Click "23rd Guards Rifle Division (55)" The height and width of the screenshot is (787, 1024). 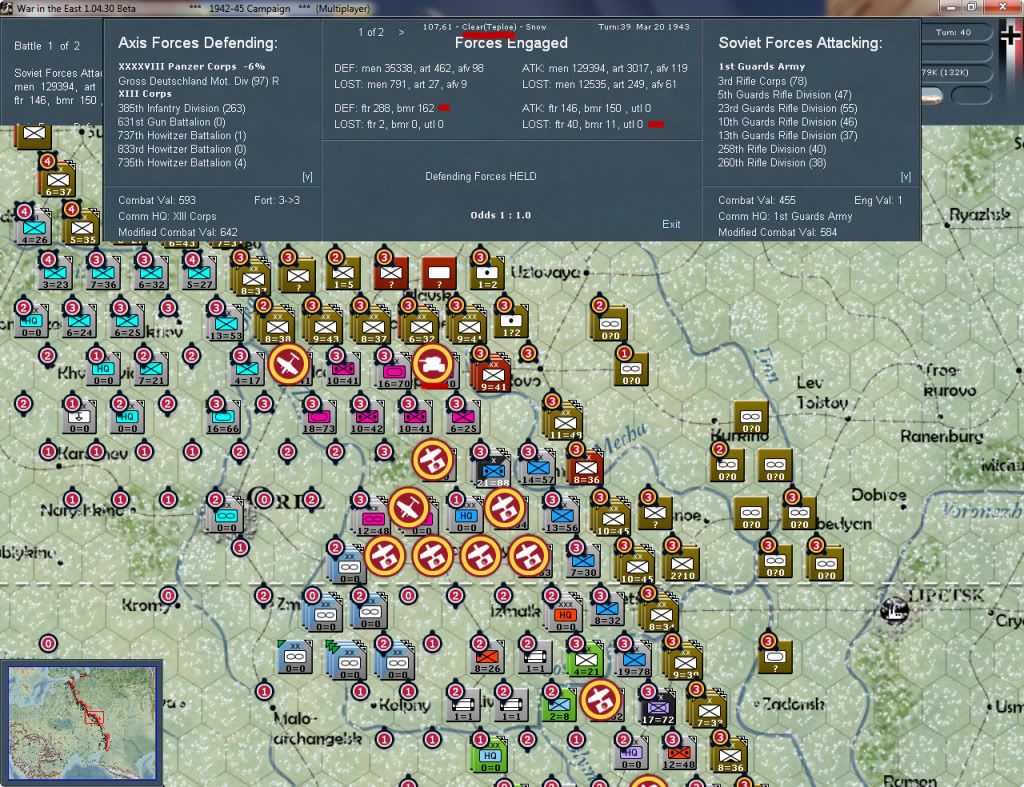788,108
